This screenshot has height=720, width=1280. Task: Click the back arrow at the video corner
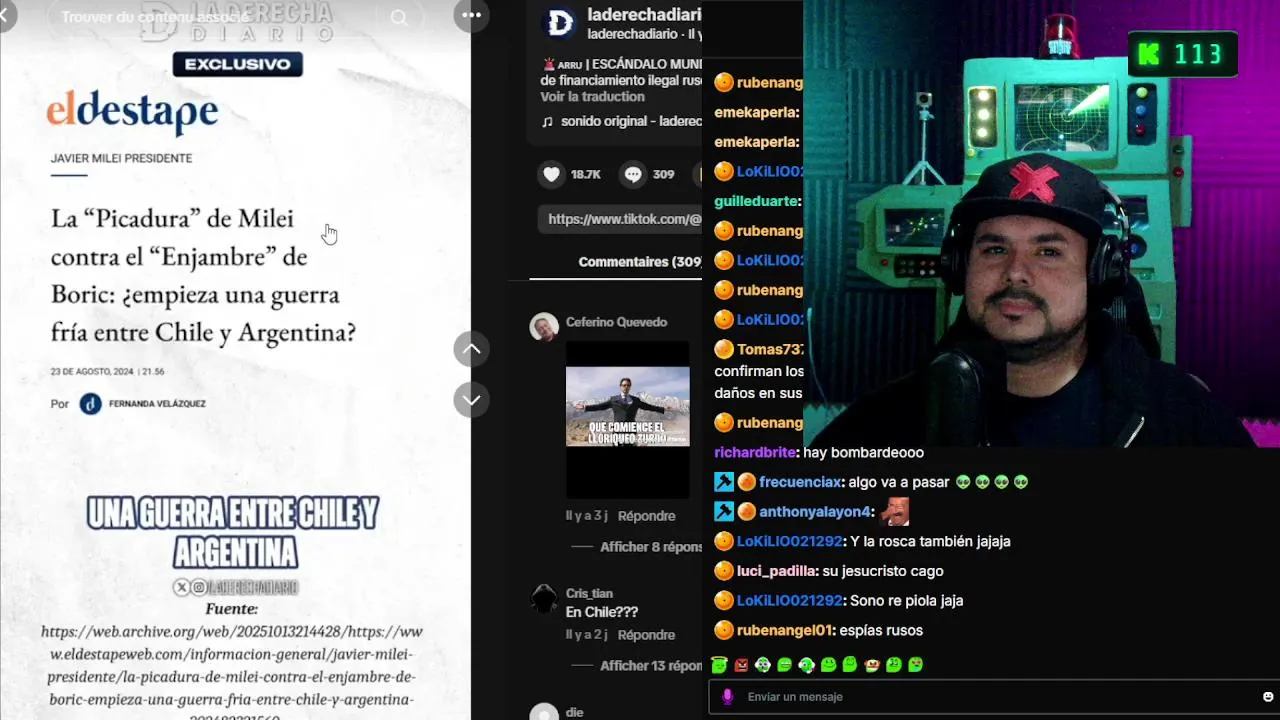6,15
